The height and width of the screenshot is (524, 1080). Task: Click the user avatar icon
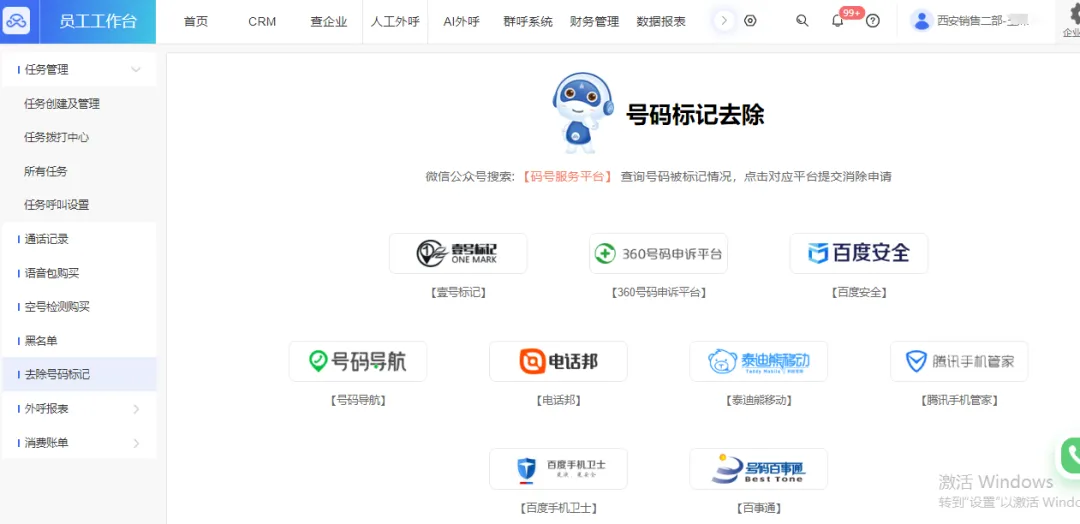[x=922, y=21]
